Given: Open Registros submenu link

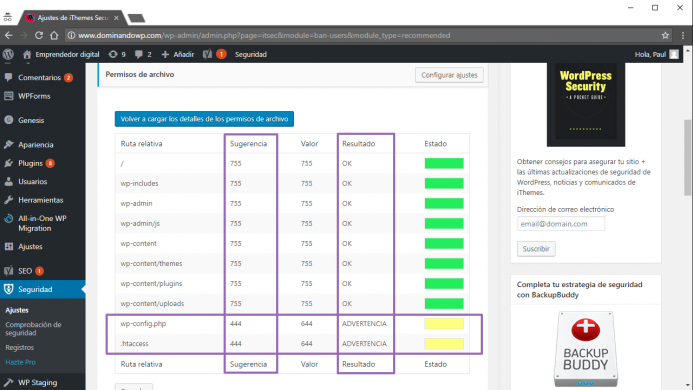Looking at the screenshot, I should pyautogui.click(x=19, y=348).
